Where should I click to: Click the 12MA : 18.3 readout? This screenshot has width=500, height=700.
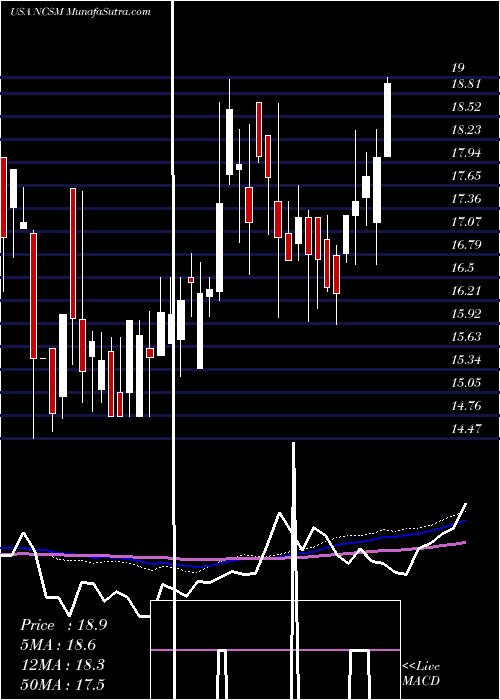pos(62,664)
